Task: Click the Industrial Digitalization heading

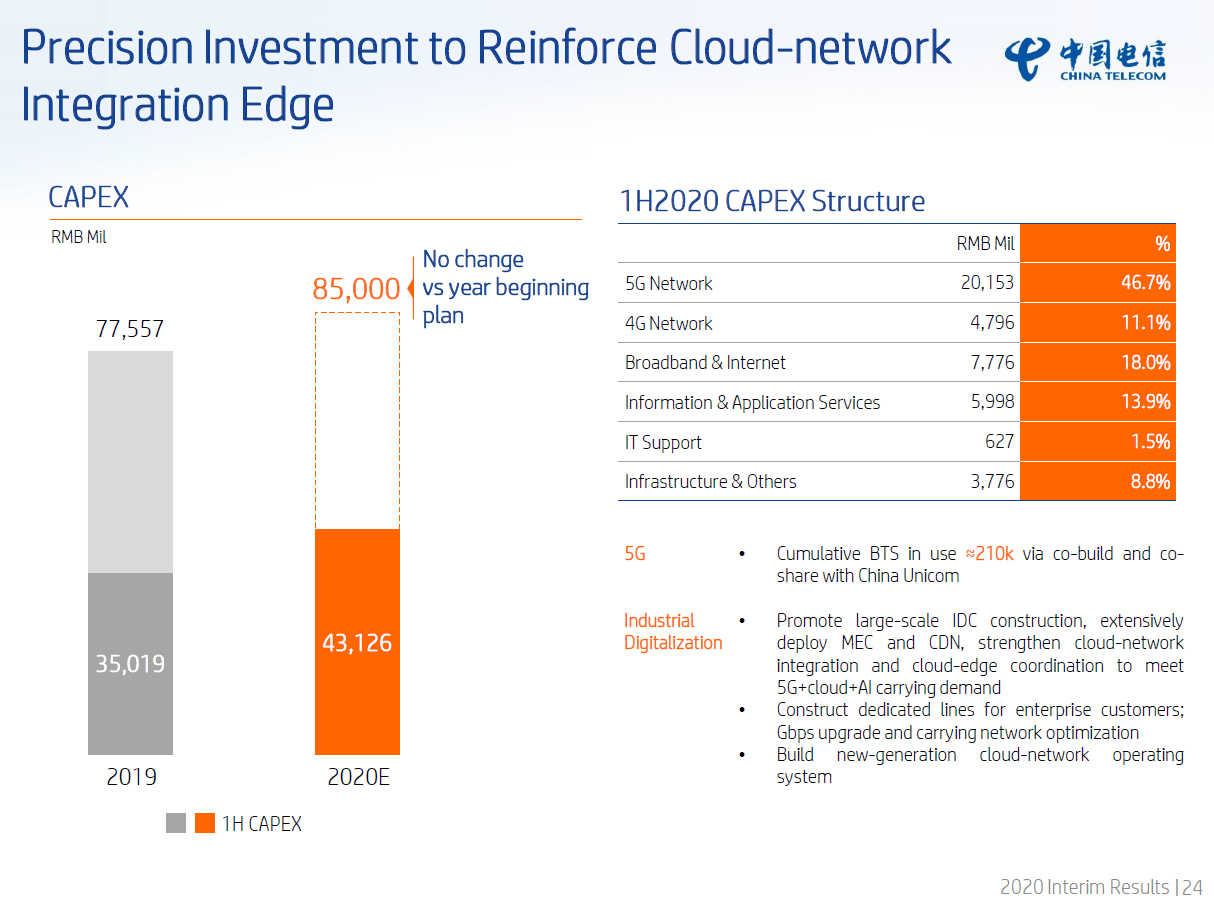Action: click(x=673, y=631)
